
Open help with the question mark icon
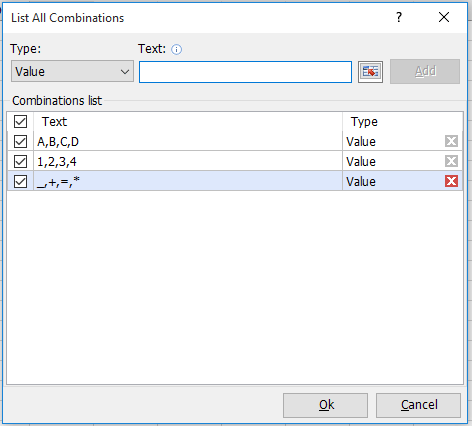click(x=399, y=17)
